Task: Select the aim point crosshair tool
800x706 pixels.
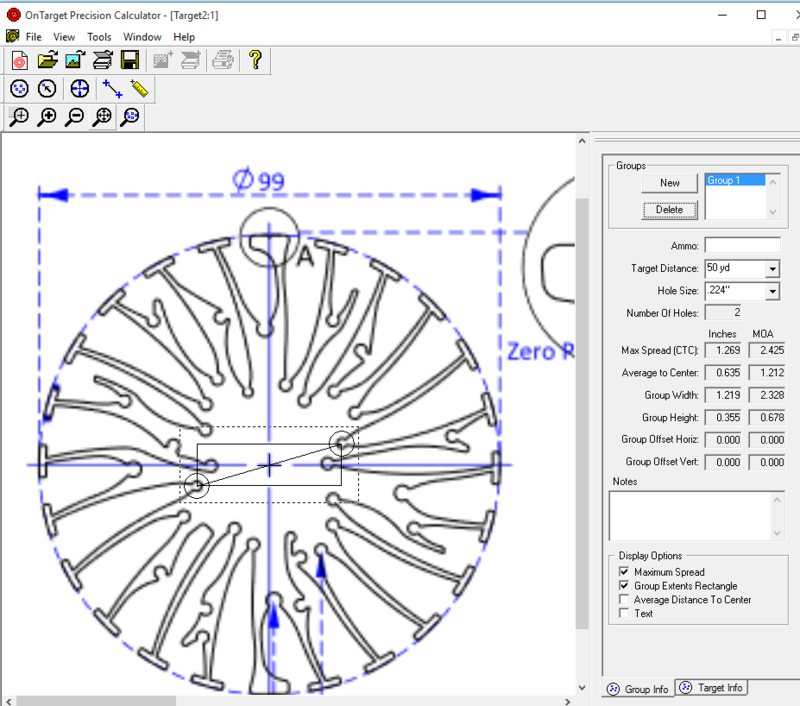Action: pos(80,89)
